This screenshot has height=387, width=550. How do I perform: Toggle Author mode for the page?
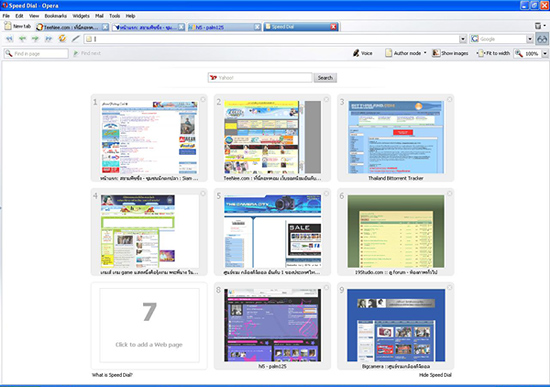(406, 53)
